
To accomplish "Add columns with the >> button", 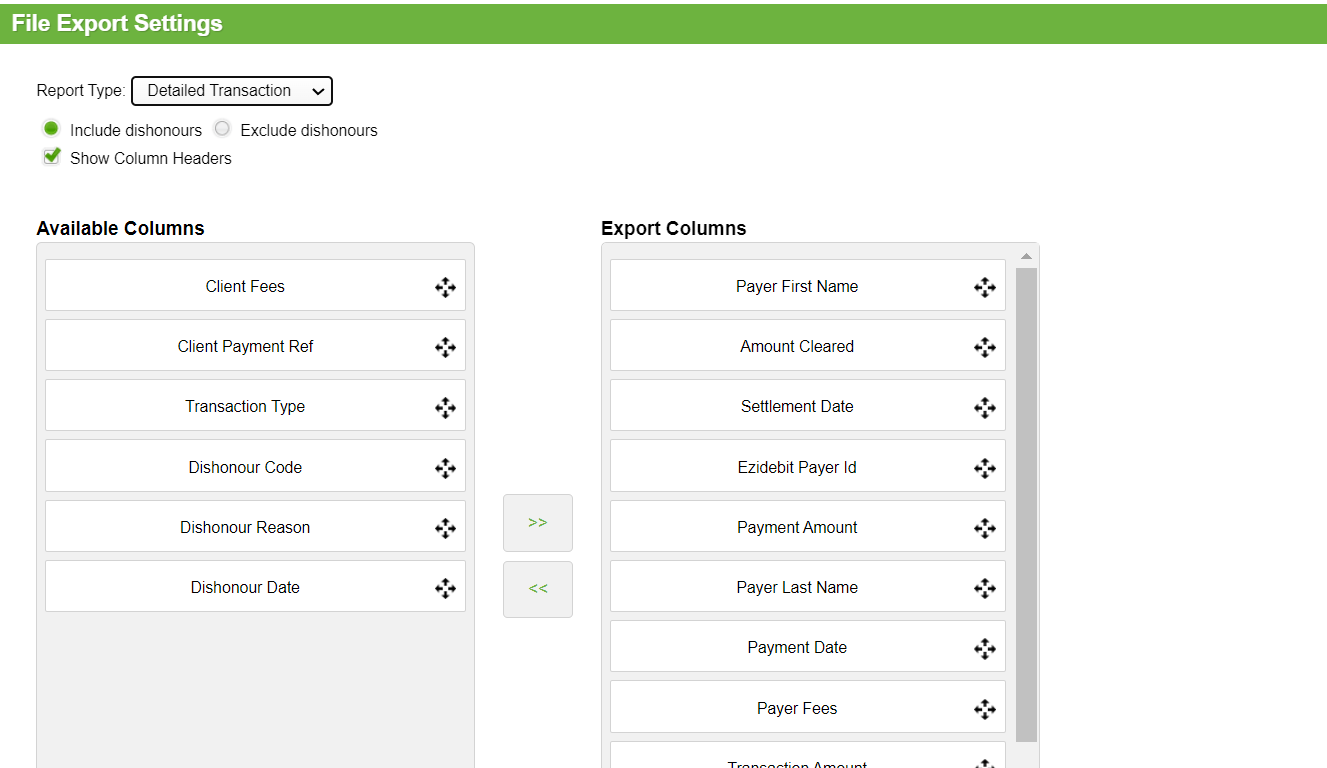I will click(x=538, y=522).
